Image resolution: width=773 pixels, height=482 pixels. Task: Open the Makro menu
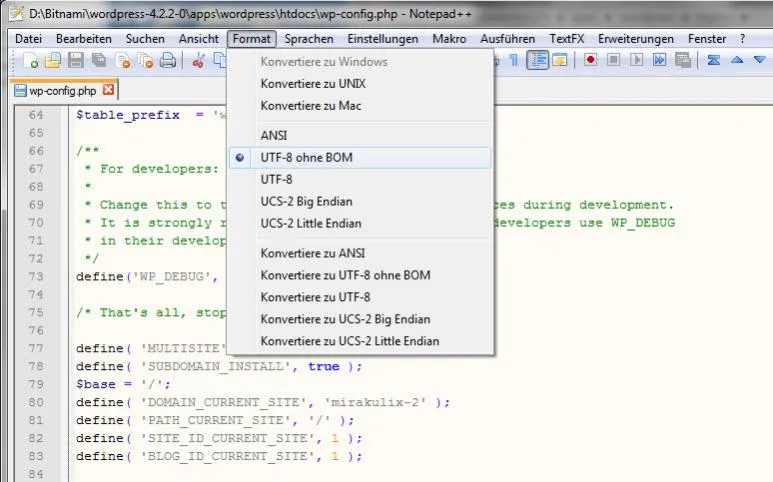click(x=449, y=39)
